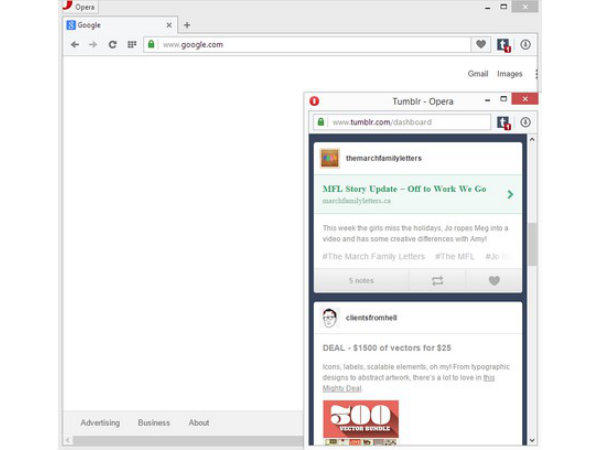Open the Gmail link

(x=478, y=73)
